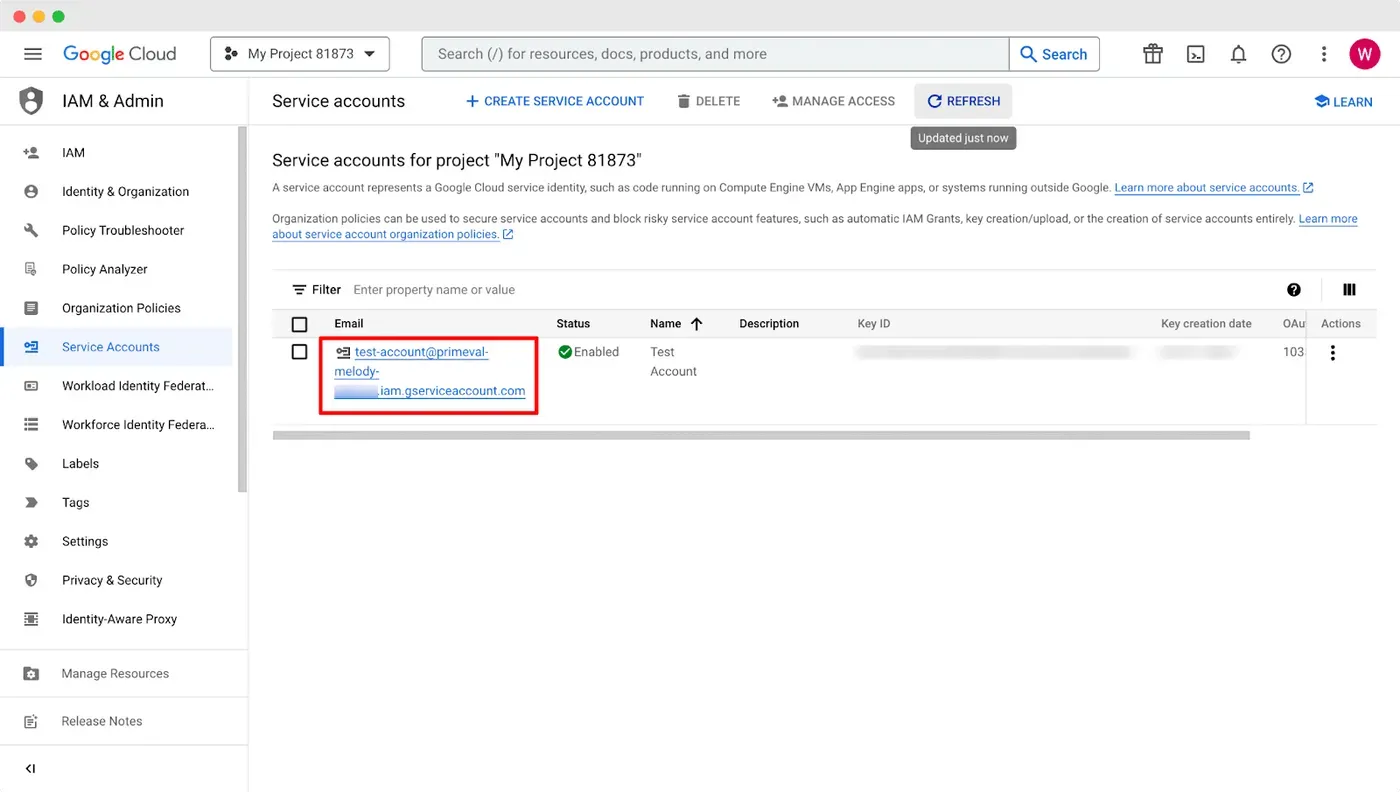Screen dimensions: 1400x792
Task: Open the three-dot settings menu in header
Action: pyautogui.click(x=1324, y=54)
